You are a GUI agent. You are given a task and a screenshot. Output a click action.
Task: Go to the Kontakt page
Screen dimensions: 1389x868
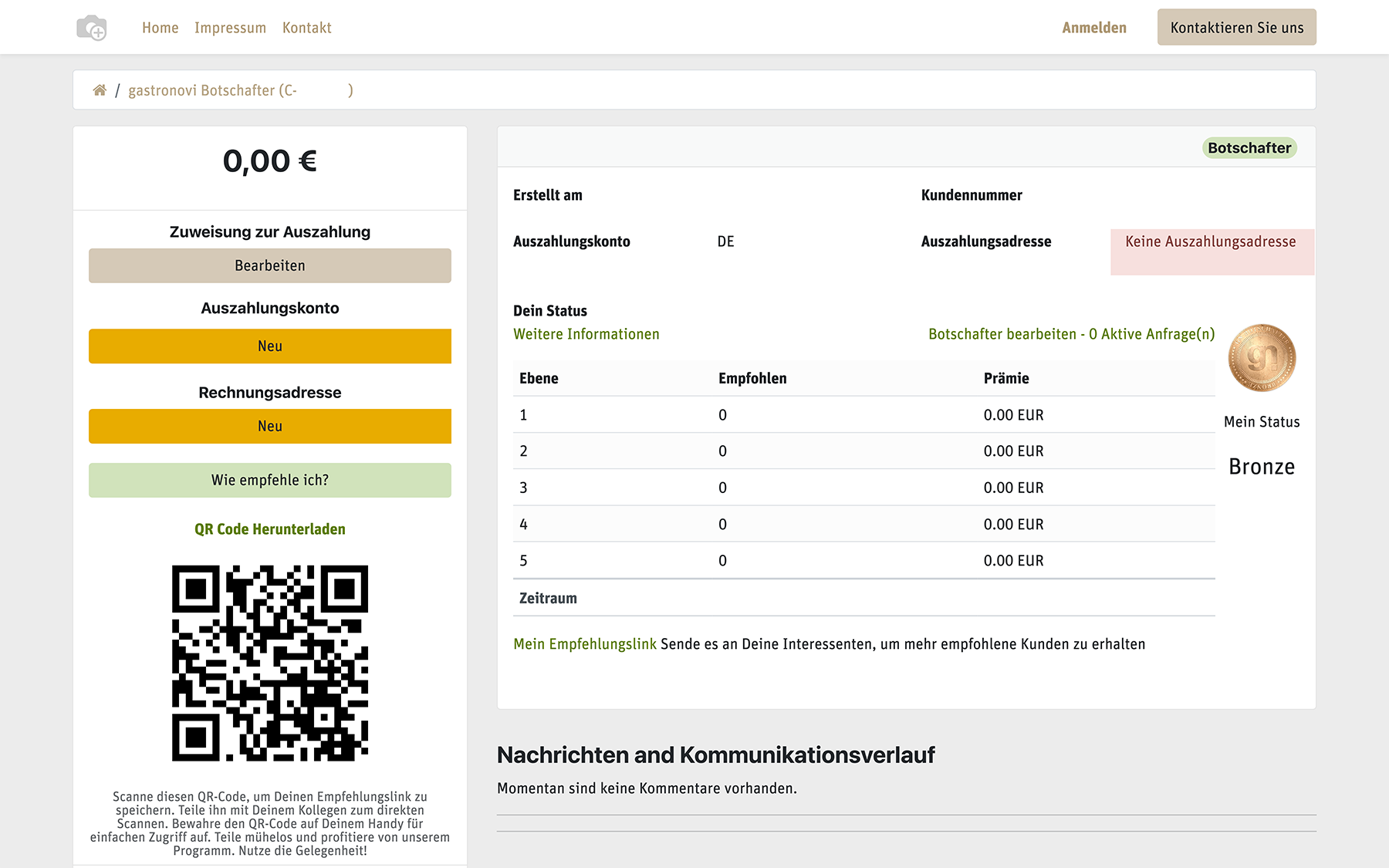[306, 28]
